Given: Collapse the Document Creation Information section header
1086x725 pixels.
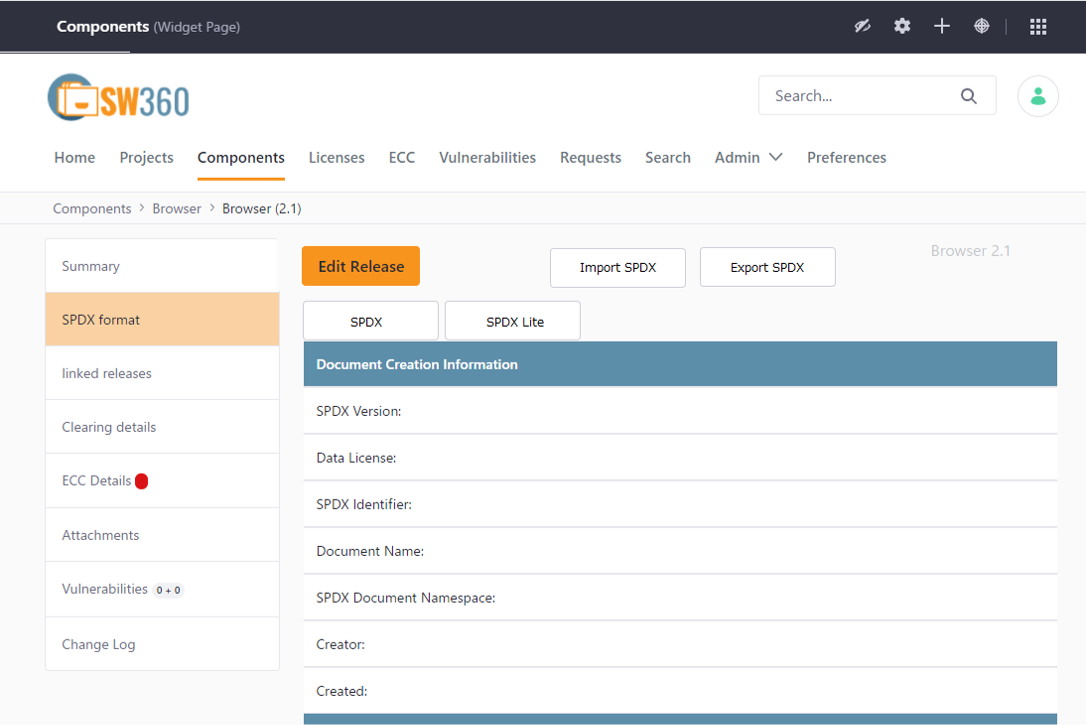Looking at the screenshot, I should click(679, 364).
